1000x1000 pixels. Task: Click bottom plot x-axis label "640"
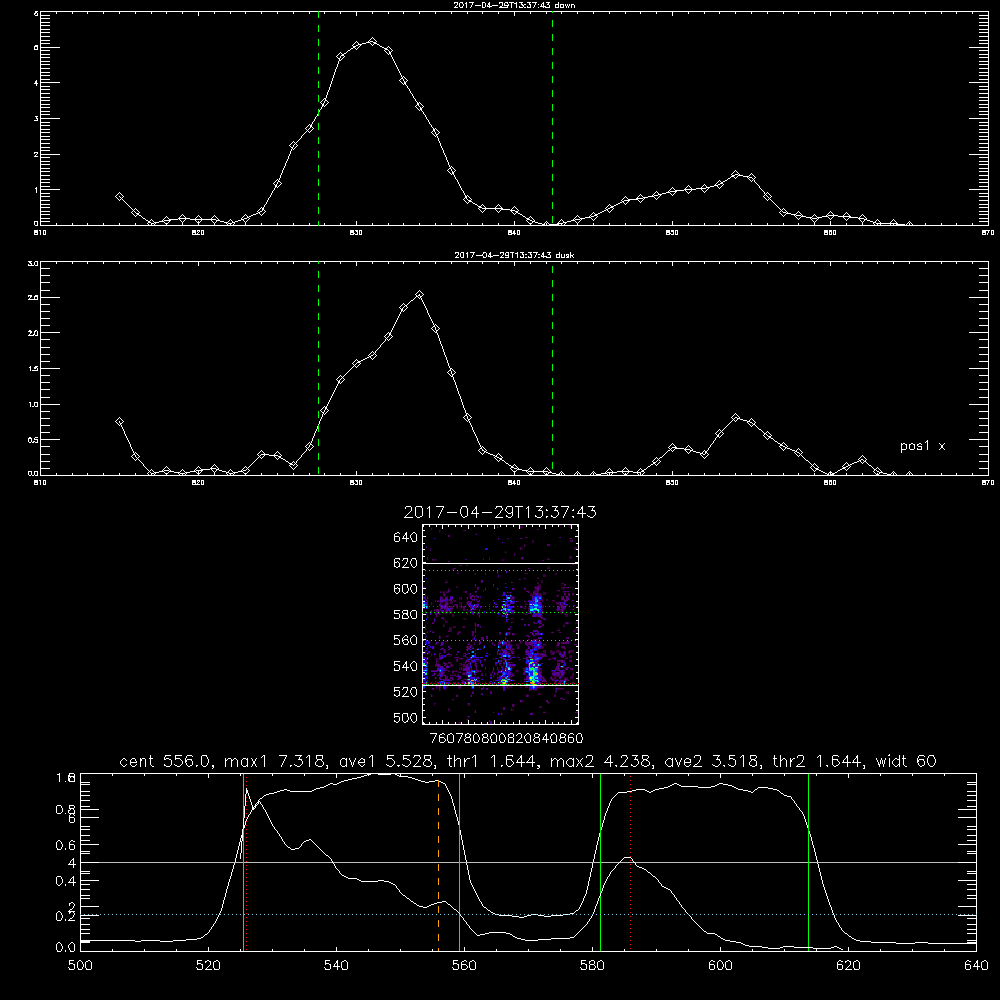point(976,966)
